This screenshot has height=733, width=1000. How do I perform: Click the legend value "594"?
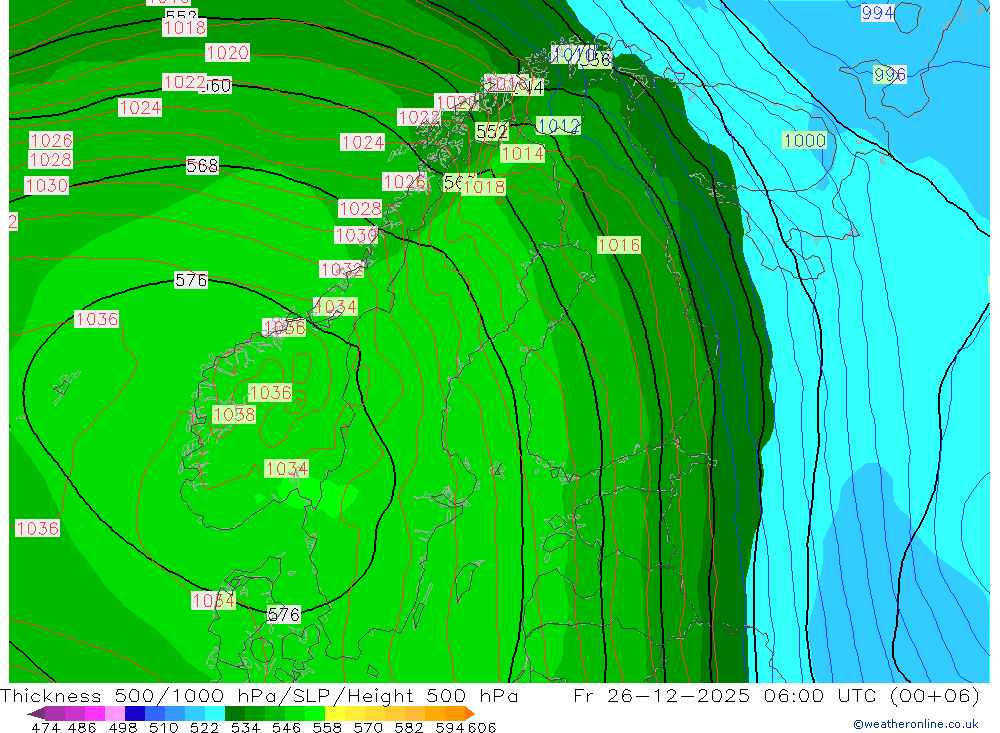450,727
